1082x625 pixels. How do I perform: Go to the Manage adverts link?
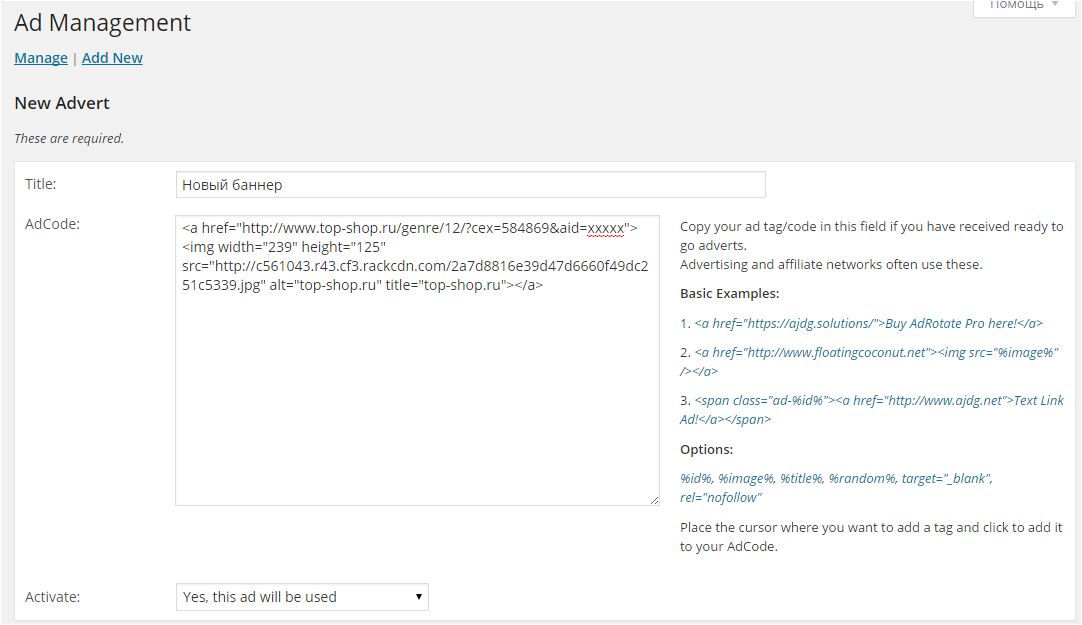(41, 58)
